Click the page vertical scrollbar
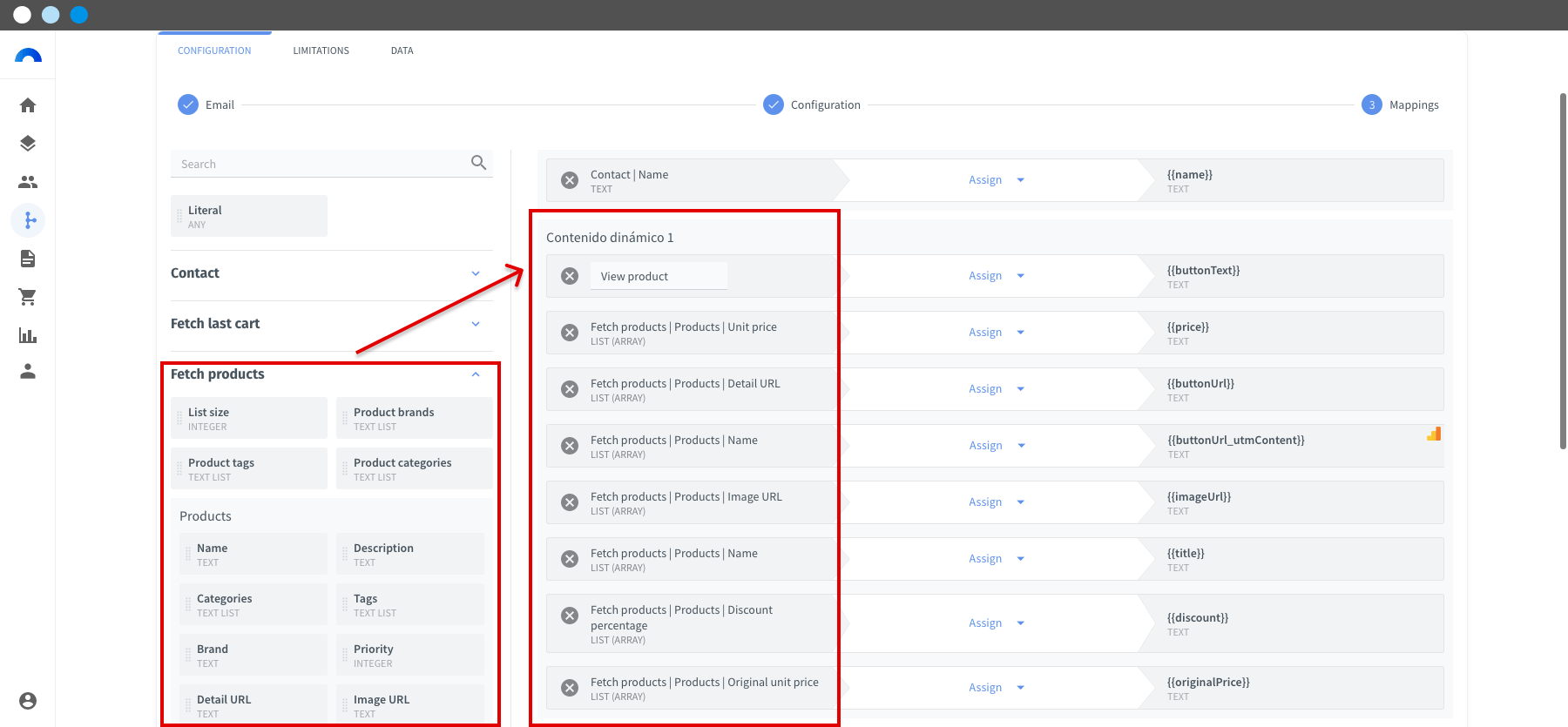Screen dimensions: 1568x727 point(1563,271)
